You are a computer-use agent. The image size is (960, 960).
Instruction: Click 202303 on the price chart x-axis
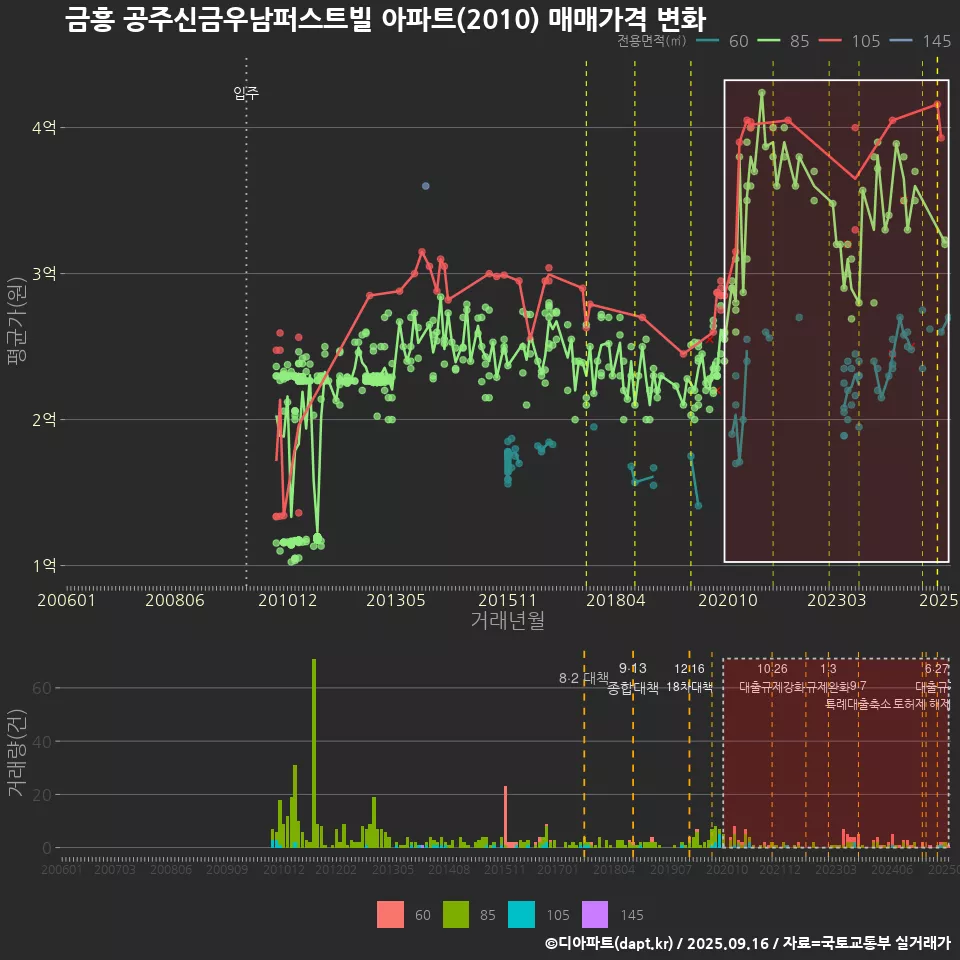(x=836, y=600)
